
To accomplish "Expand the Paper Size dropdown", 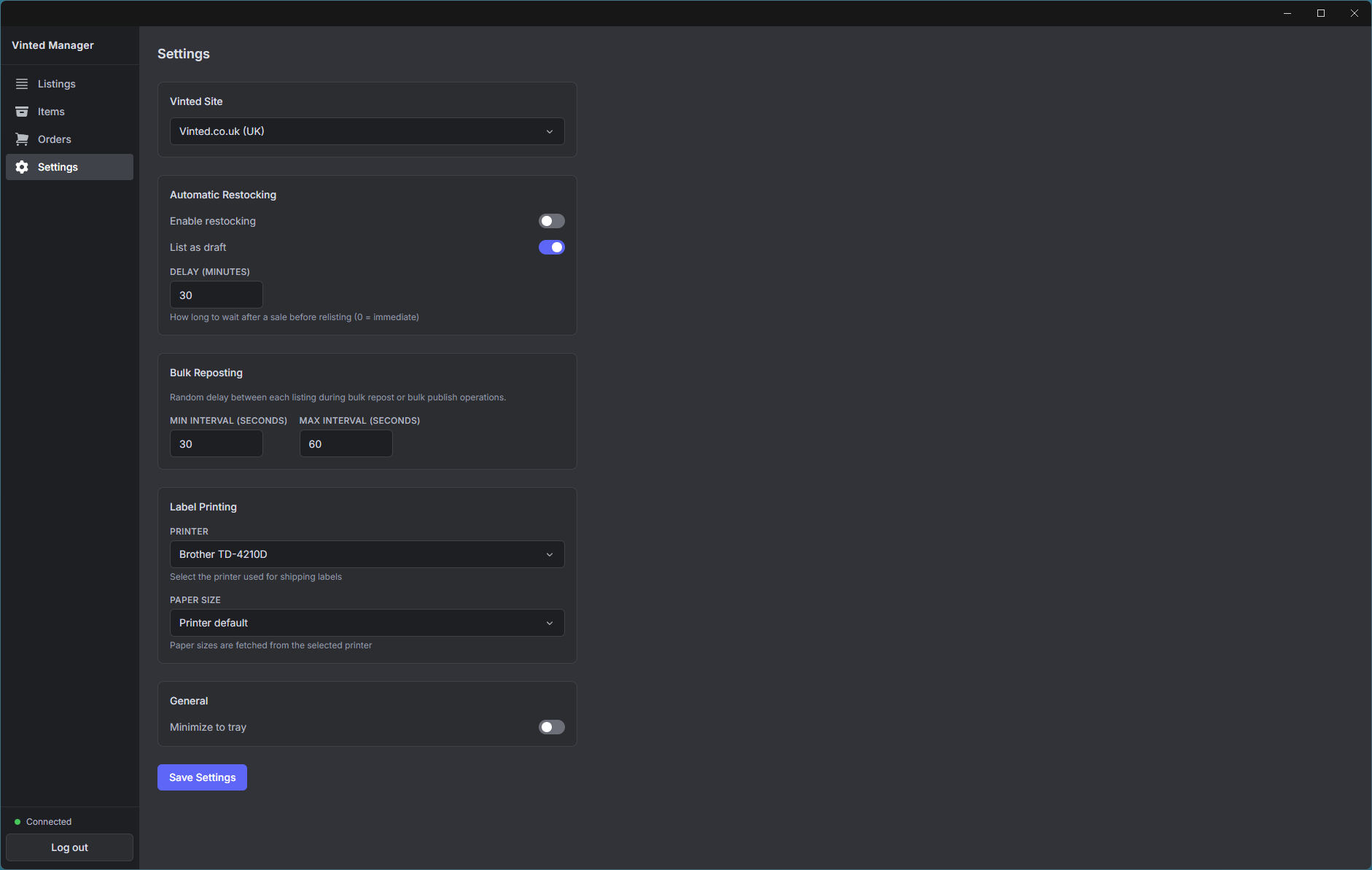I will click(x=367, y=623).
